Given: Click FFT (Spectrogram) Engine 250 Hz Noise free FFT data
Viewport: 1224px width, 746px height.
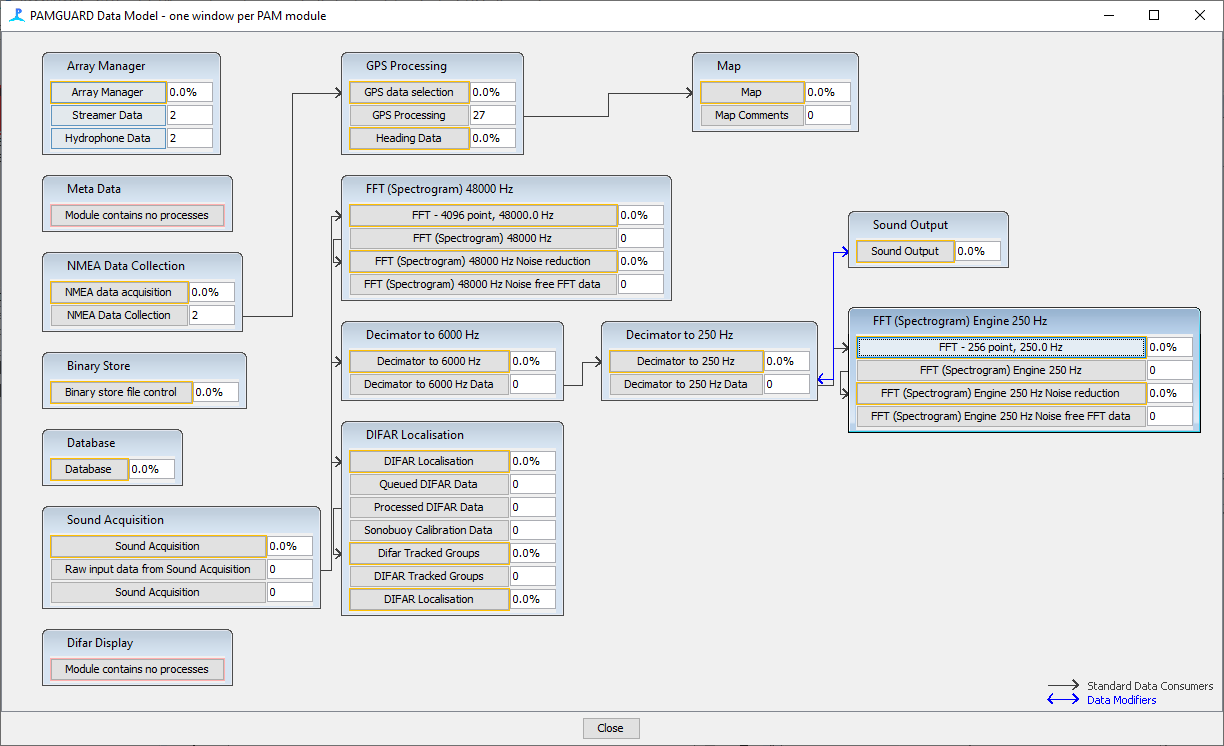Looking at the screenshot, I should pos(1001,416).
